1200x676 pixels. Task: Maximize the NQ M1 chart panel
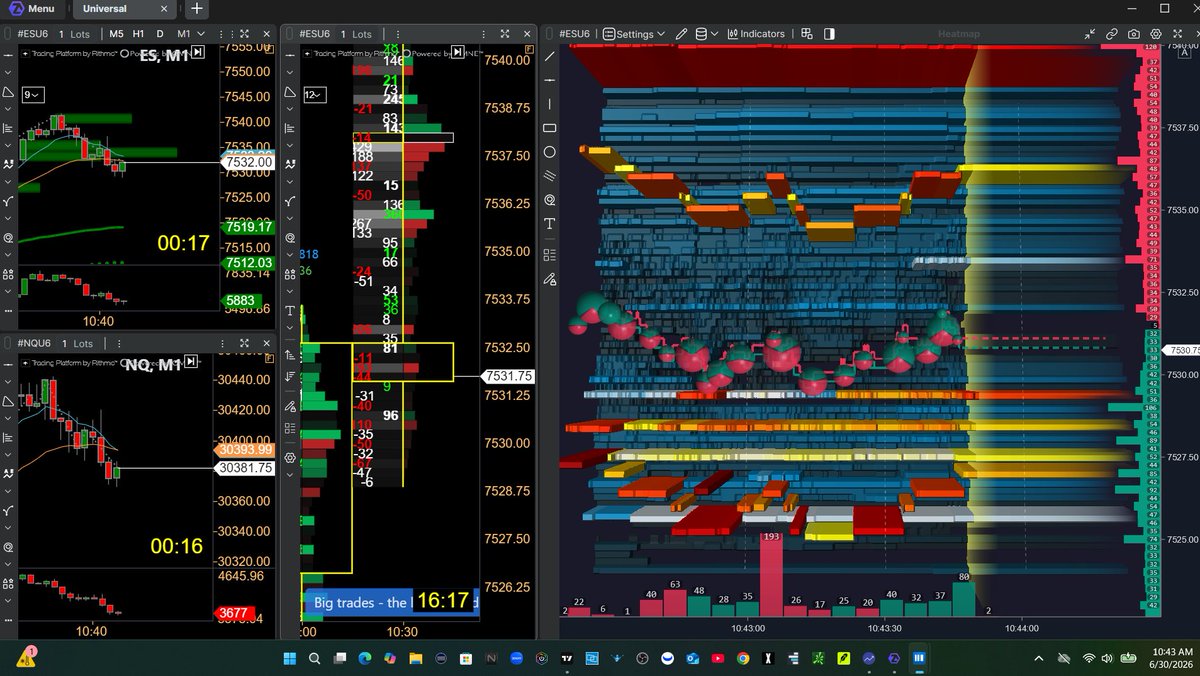pos(244,343)
